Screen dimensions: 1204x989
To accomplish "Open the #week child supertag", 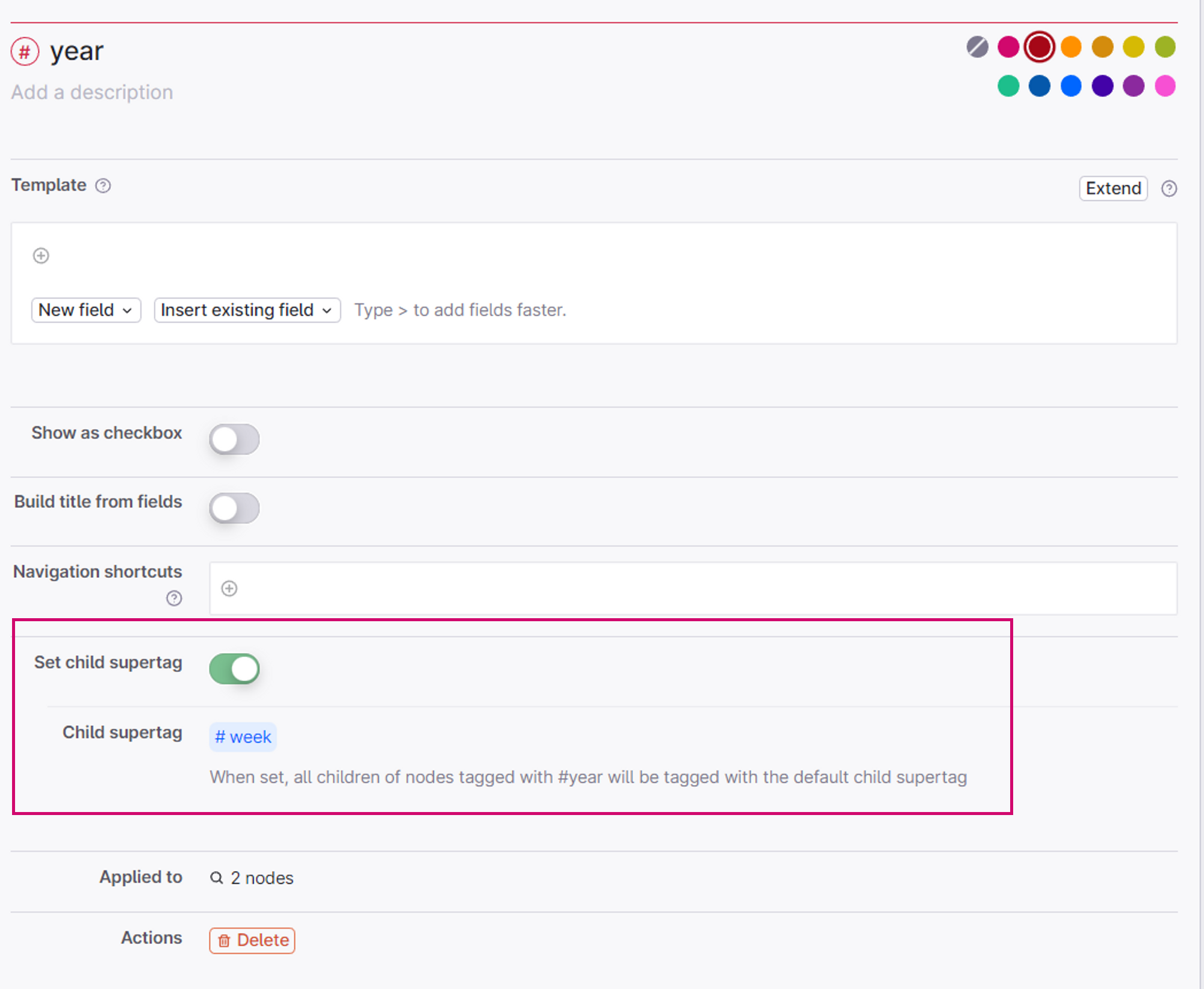I will [243, 737].
